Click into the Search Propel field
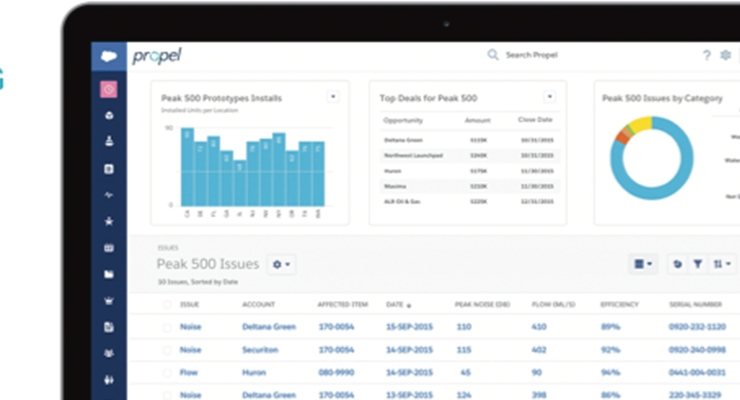This screenshot has width=740, height=400. click(531, 55)
